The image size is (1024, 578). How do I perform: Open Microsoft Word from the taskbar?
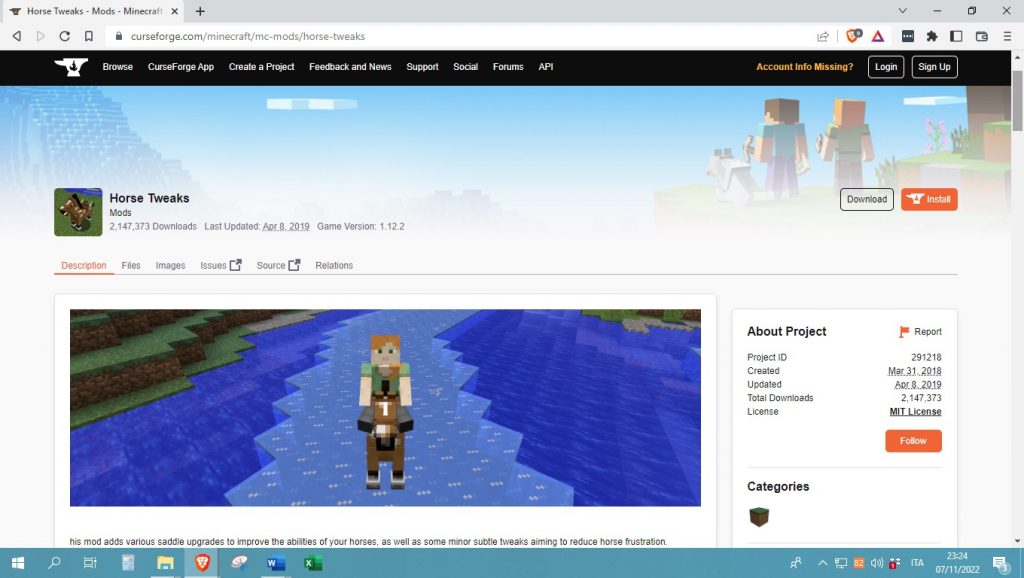pos(275,563)
